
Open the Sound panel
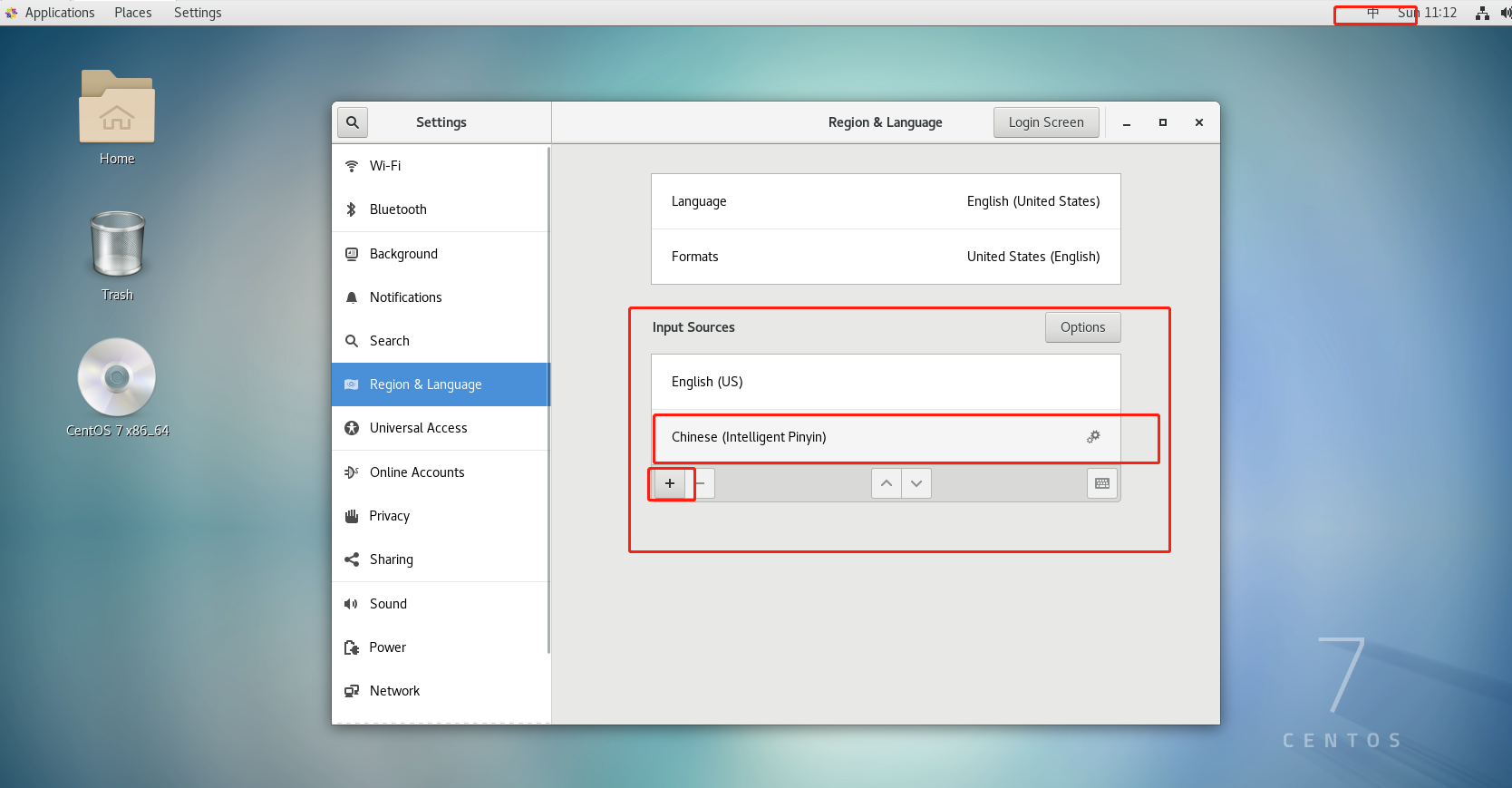point(441,604)
